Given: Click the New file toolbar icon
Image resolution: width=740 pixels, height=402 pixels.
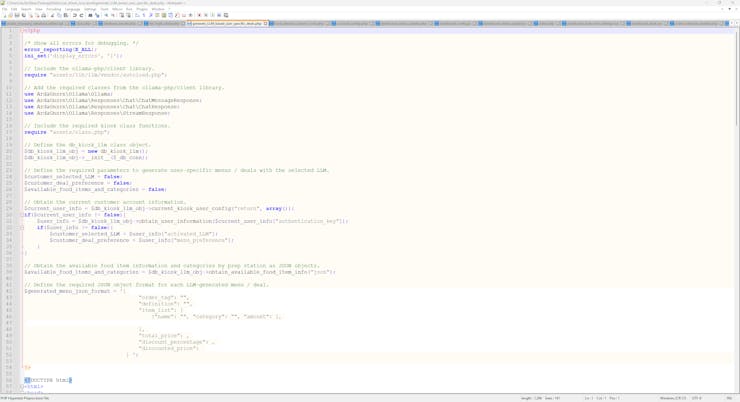Looking at the screenshot, I should 4,15.
